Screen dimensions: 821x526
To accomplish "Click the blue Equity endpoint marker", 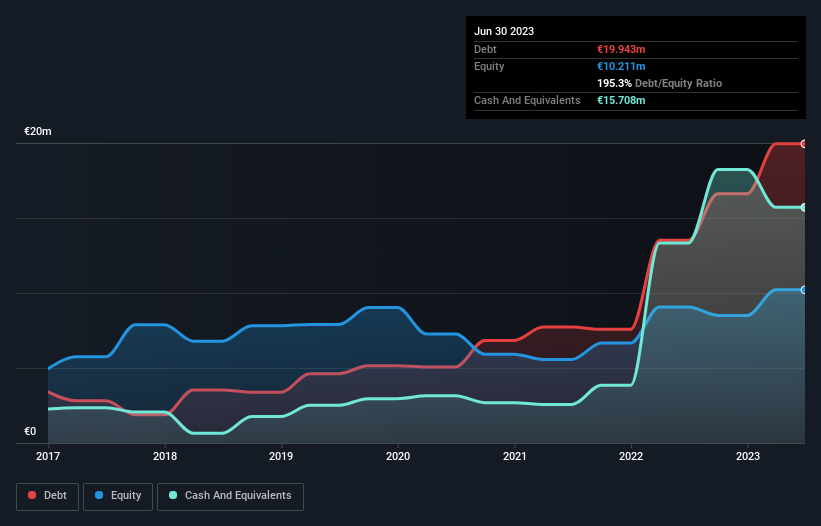I will [x=804, y=290].
